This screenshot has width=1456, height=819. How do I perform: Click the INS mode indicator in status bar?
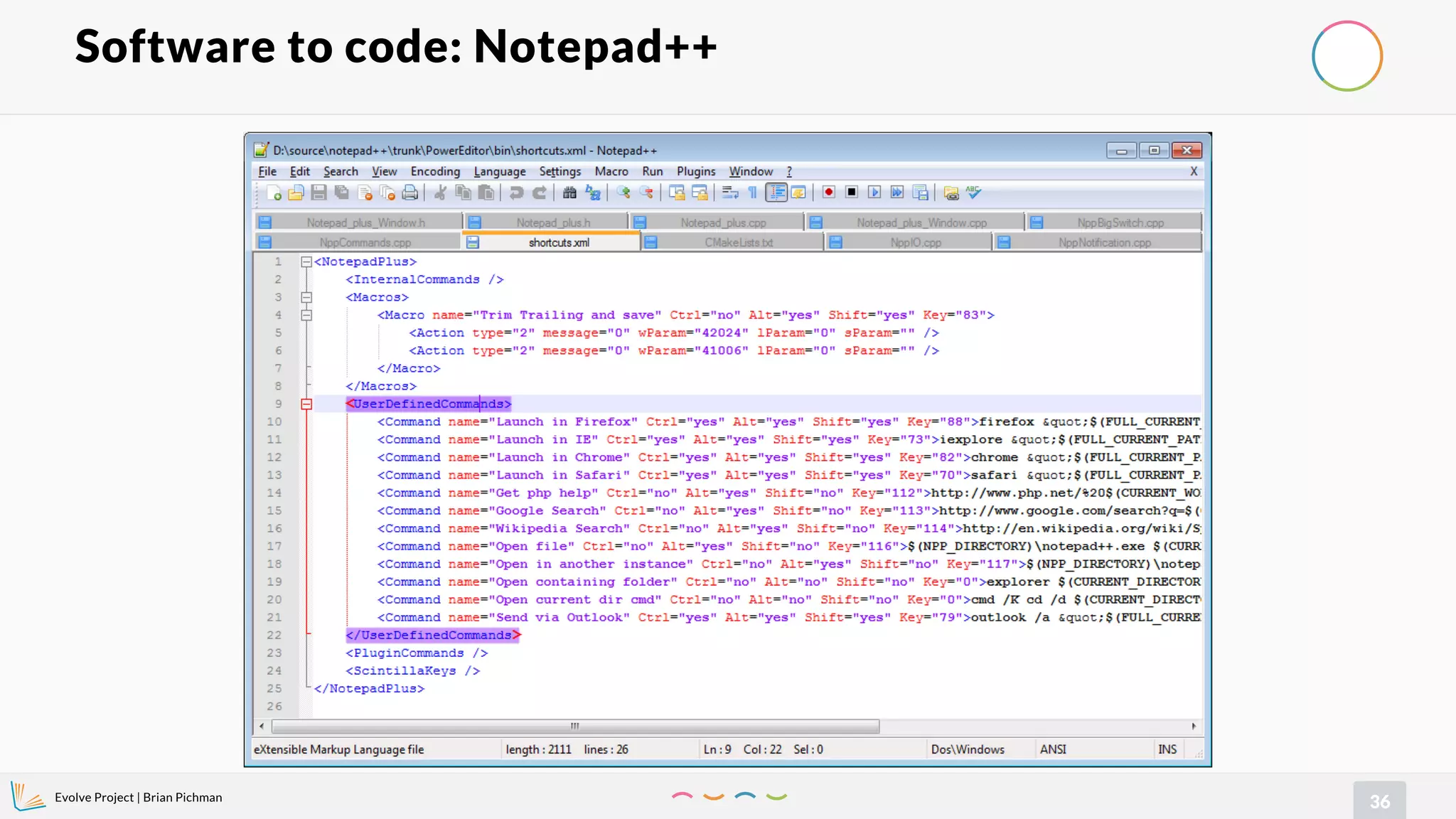pos(1167,749)
